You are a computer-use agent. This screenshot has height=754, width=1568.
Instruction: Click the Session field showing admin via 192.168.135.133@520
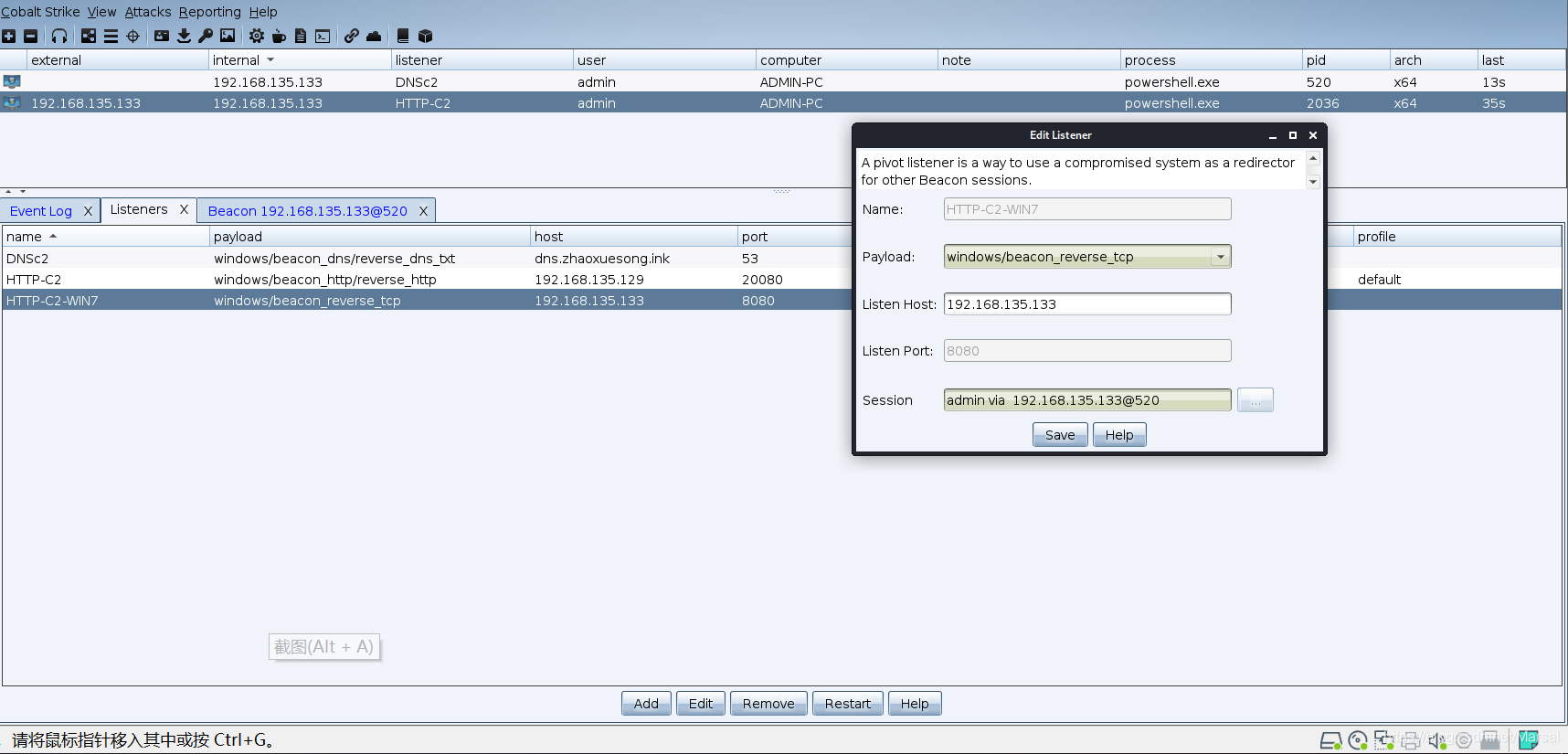1087,400
